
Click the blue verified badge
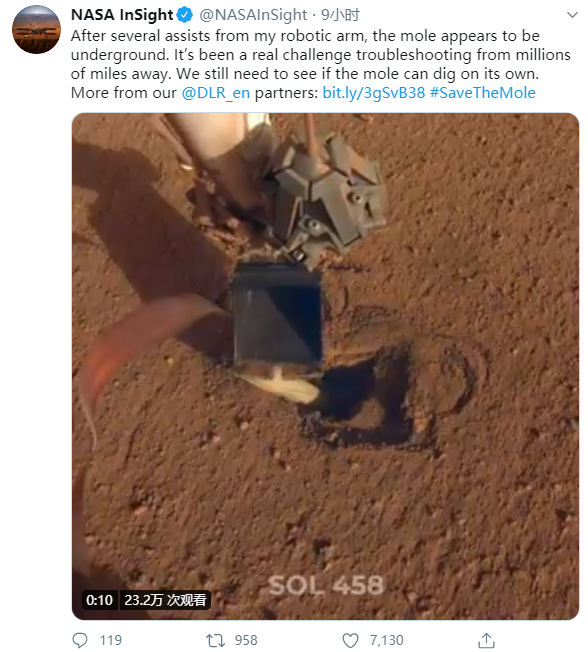(185, 15)
